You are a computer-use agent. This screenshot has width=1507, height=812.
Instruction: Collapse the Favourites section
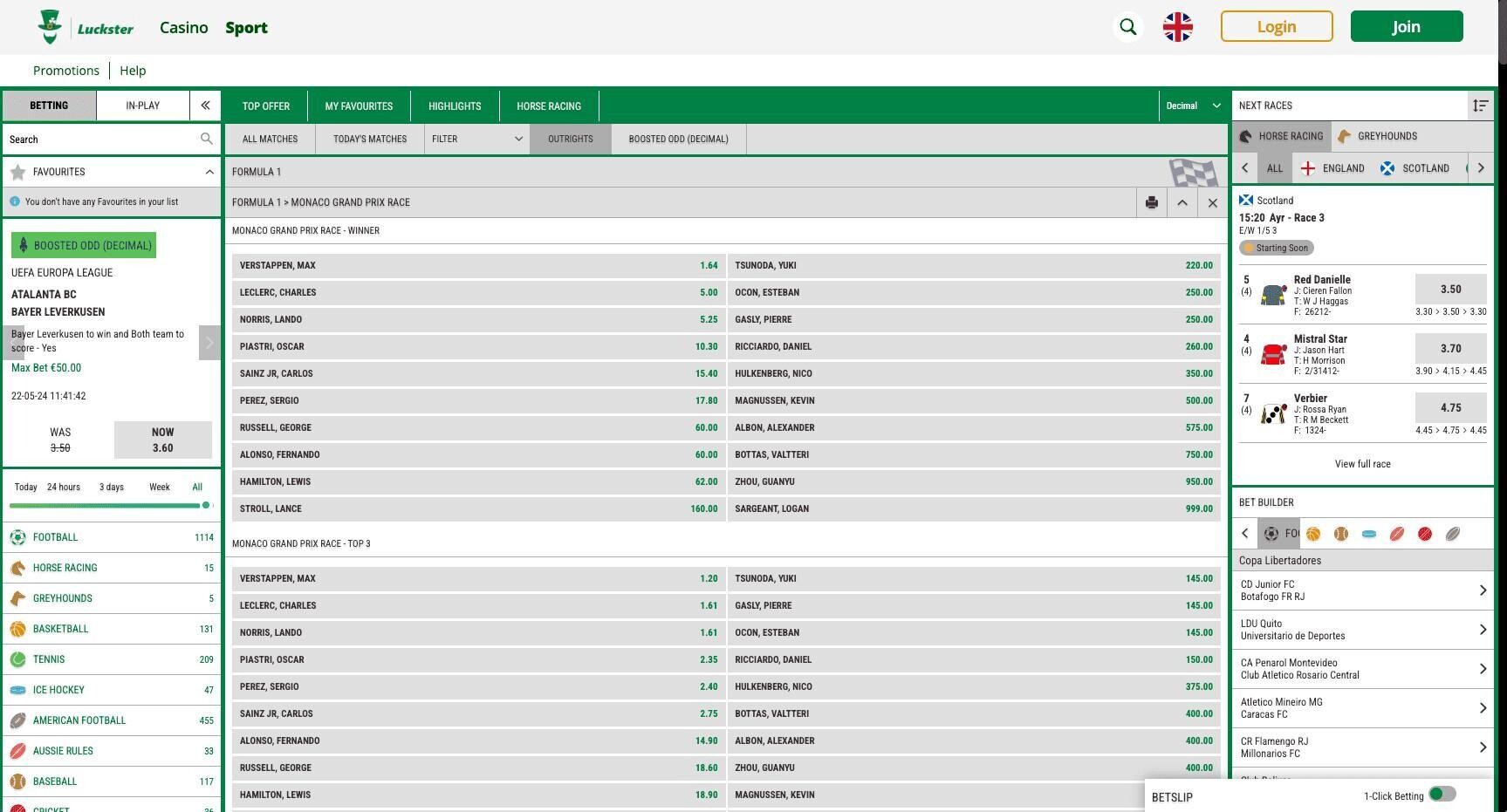pos(209,172)
